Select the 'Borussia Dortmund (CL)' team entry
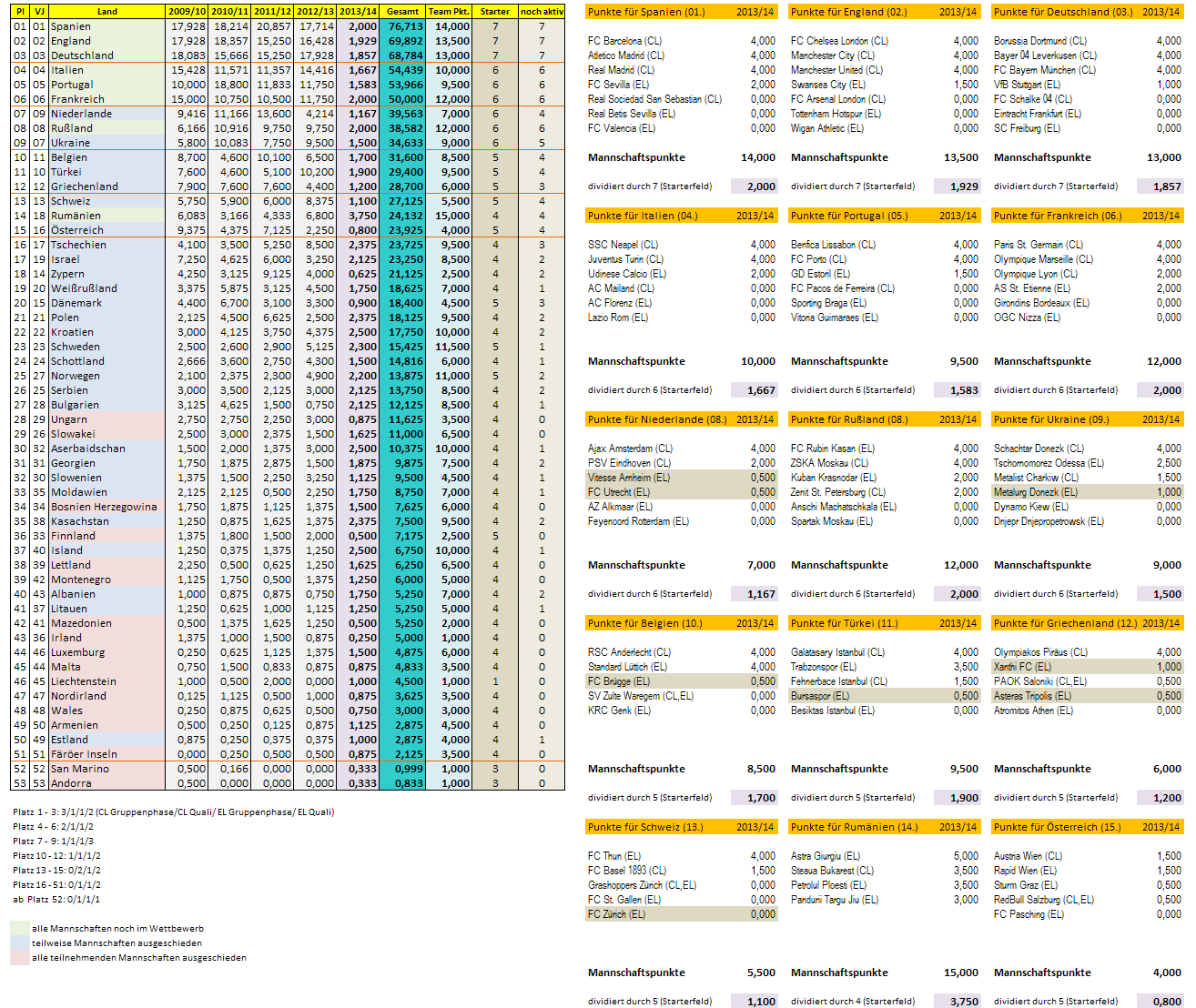Screen dimensions: 1196x1008 pyautogui.click(x=1040, y=41)
